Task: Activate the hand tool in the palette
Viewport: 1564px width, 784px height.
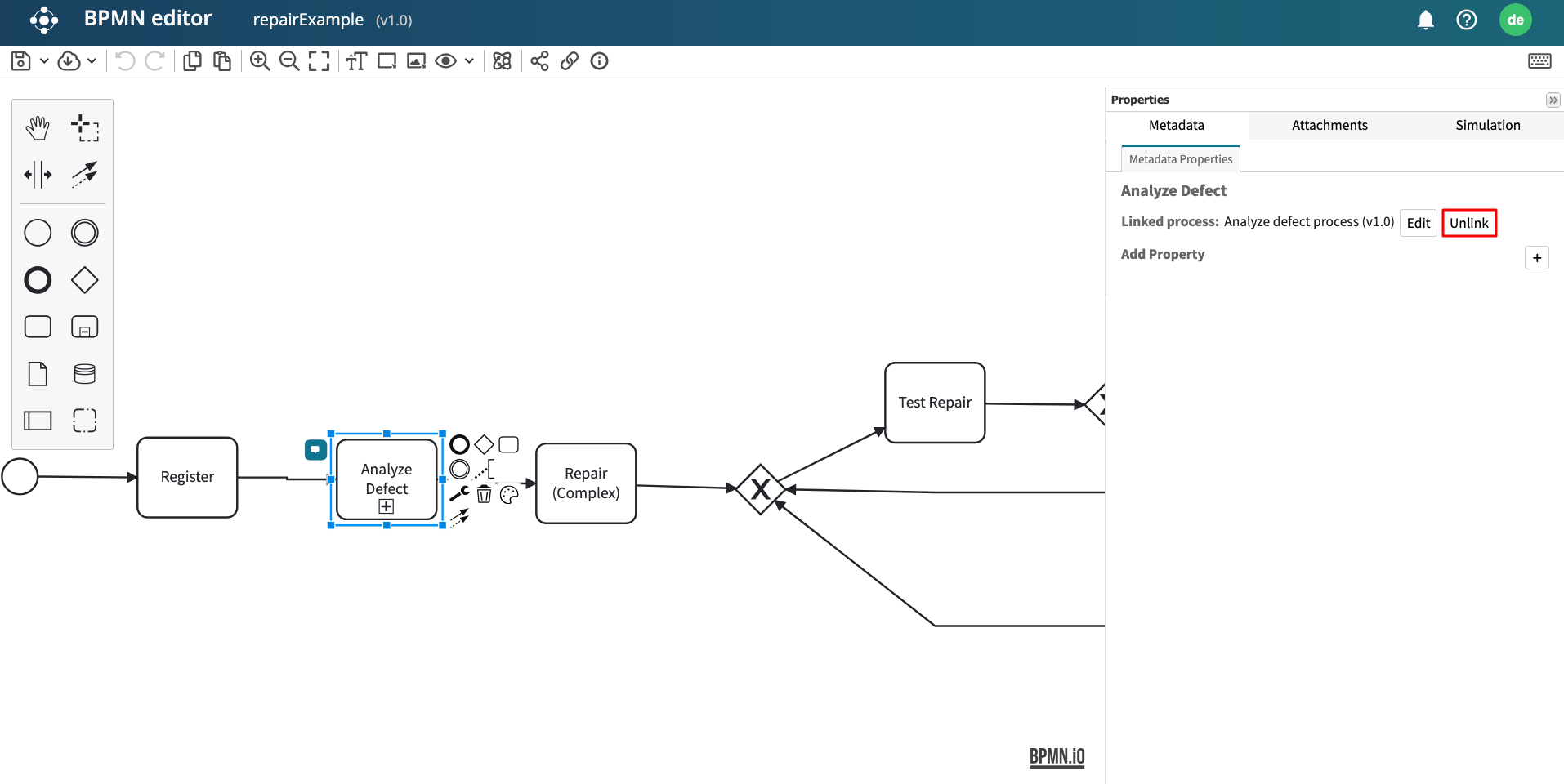Action: tap(38, 128)
